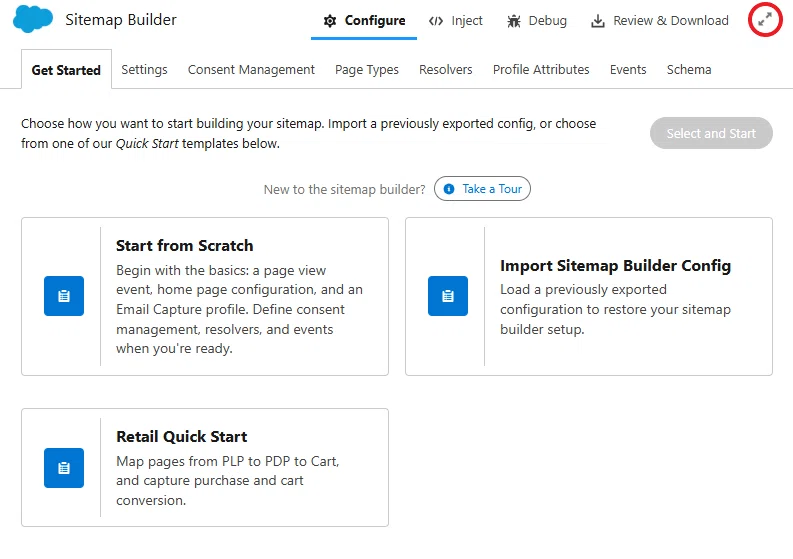This screenshot has height=559, width=793.
Task: Click the info icon in Take a Tour
Action: [449, 189]
